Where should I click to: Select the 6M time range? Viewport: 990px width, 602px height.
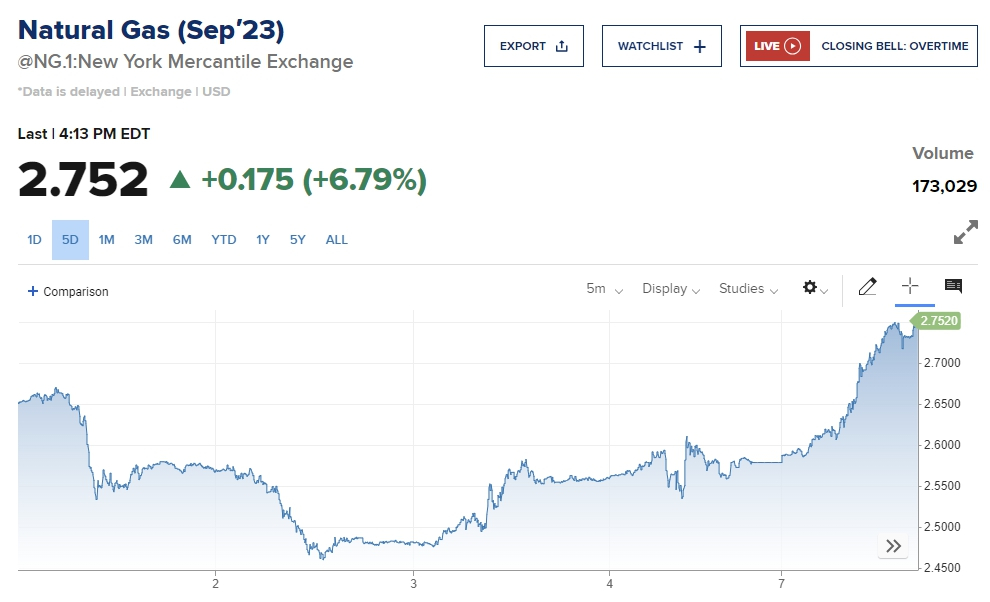[181, 240]
